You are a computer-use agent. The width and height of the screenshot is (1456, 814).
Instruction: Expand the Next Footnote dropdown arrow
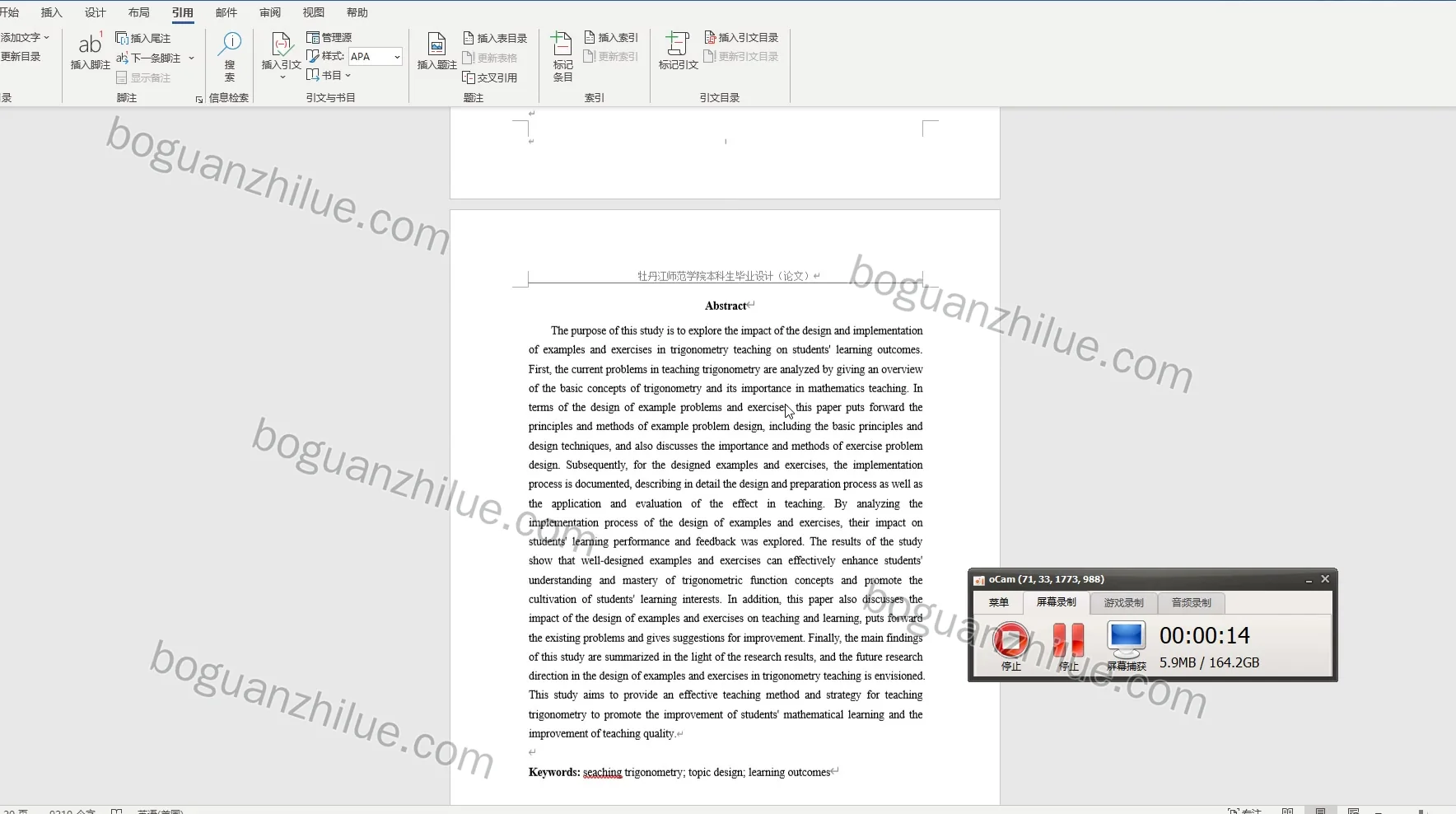tap(191, 58)
